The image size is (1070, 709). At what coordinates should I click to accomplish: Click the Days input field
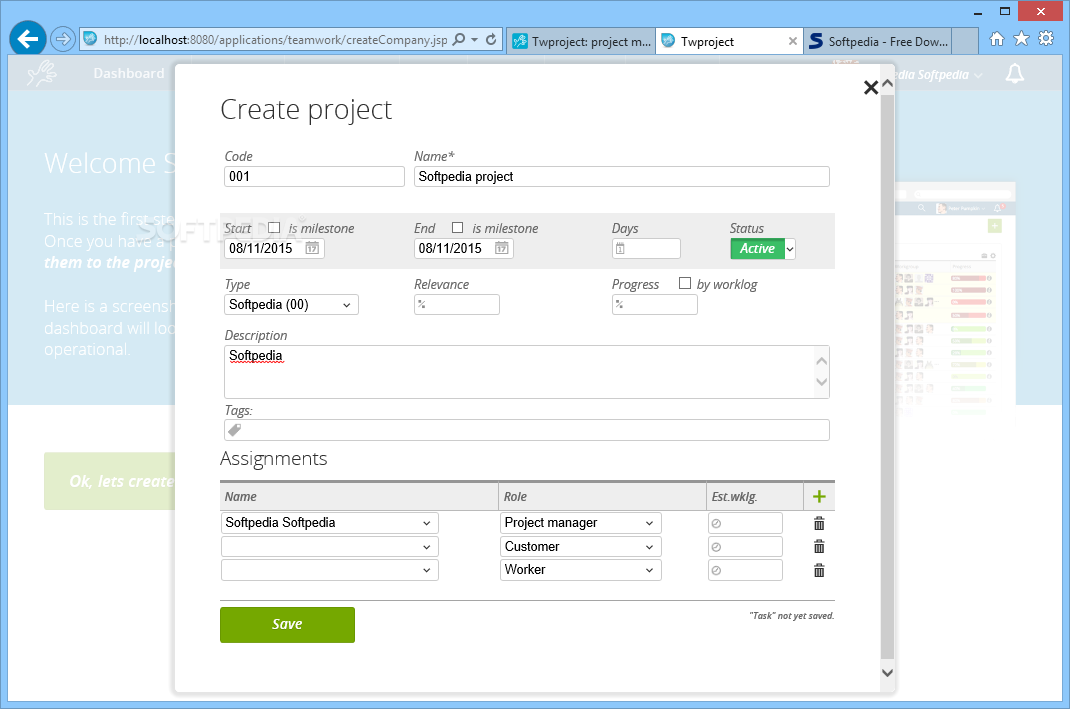646,248
